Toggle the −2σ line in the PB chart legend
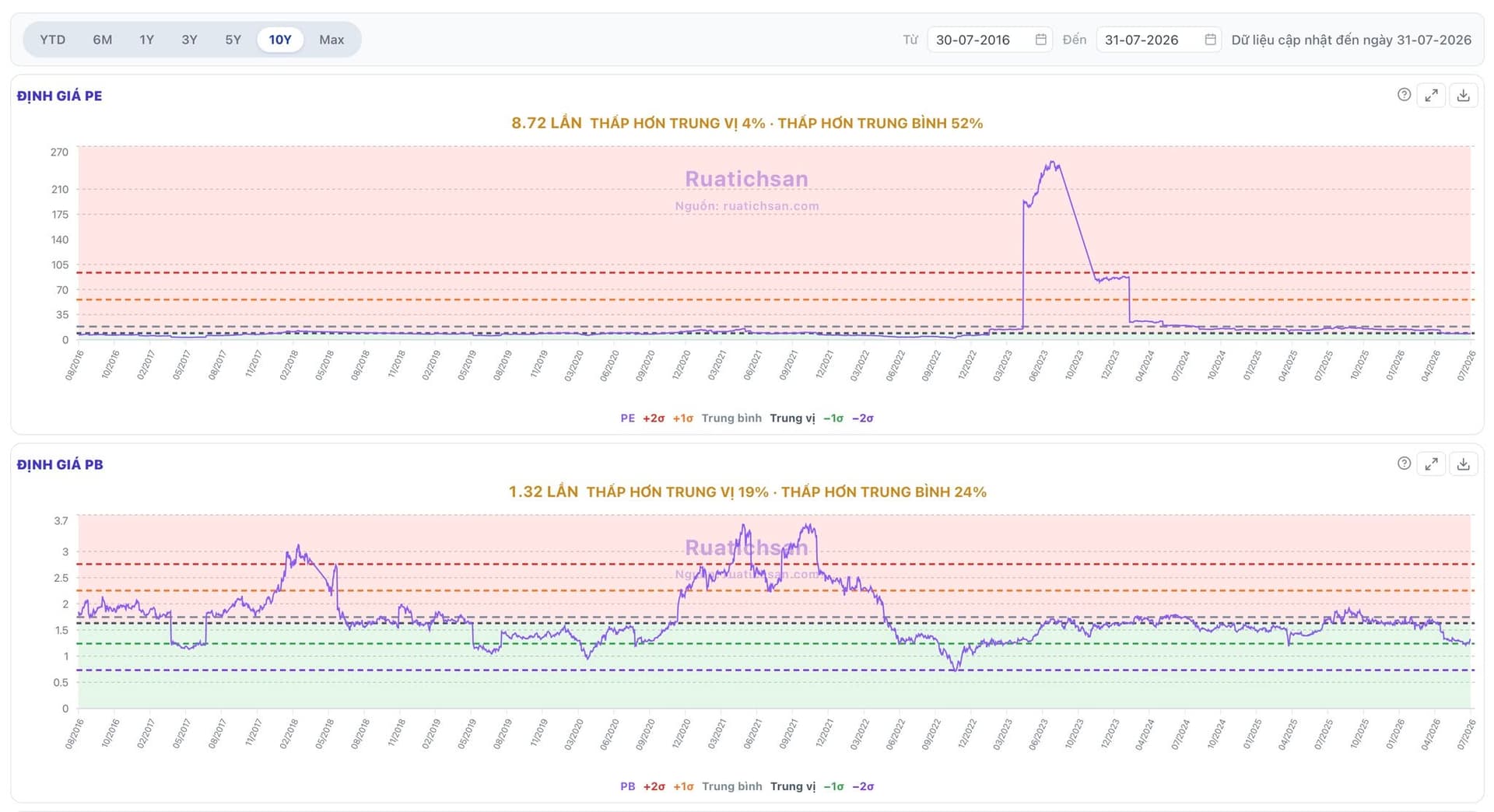The image size is (1494, 812). tap(863, 786)
